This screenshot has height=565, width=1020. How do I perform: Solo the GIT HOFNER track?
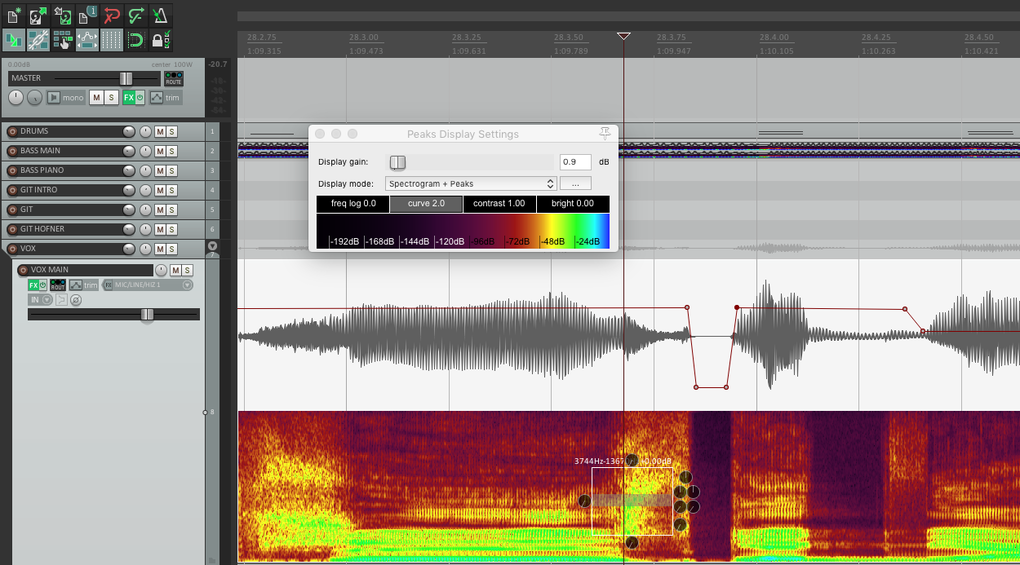point(172,229)
